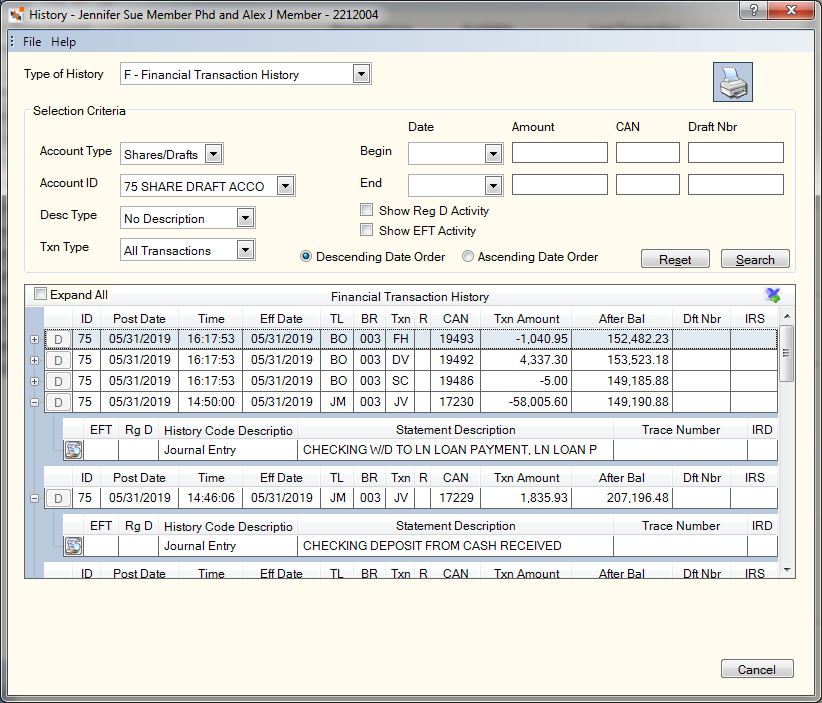Enable Show Reg D Activity checkbox

(366, 210)
